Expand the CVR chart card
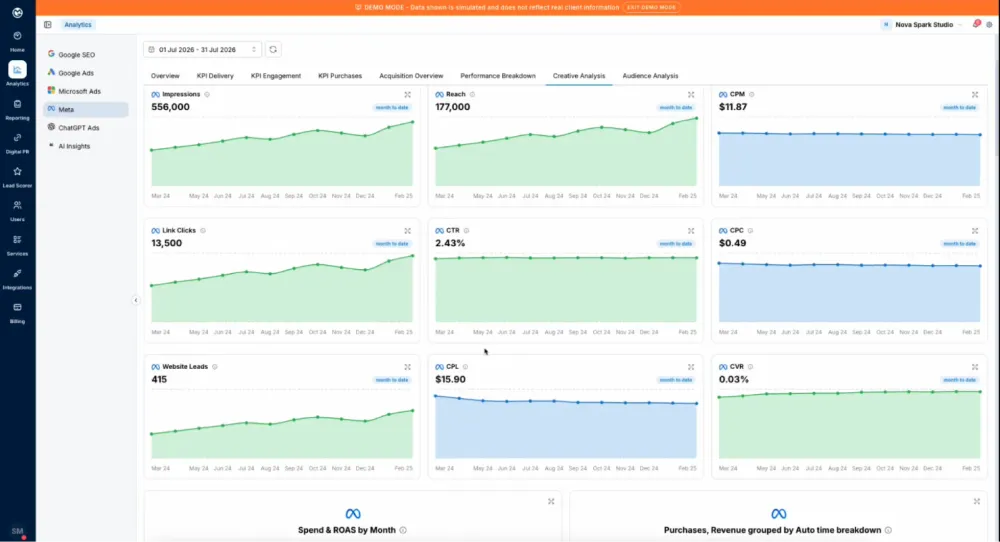Viewport: 1000px width, 542px height. tap(974, 367)
